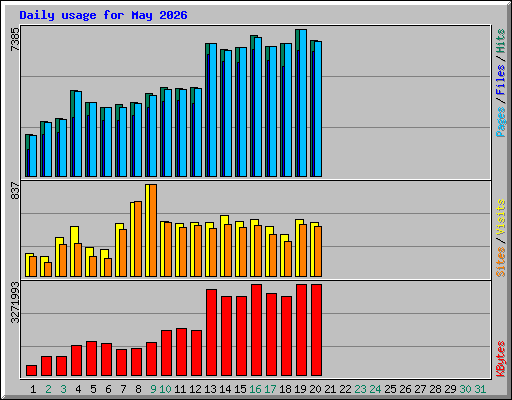Select day 14 on the x-axis

(x=225, y=389)
